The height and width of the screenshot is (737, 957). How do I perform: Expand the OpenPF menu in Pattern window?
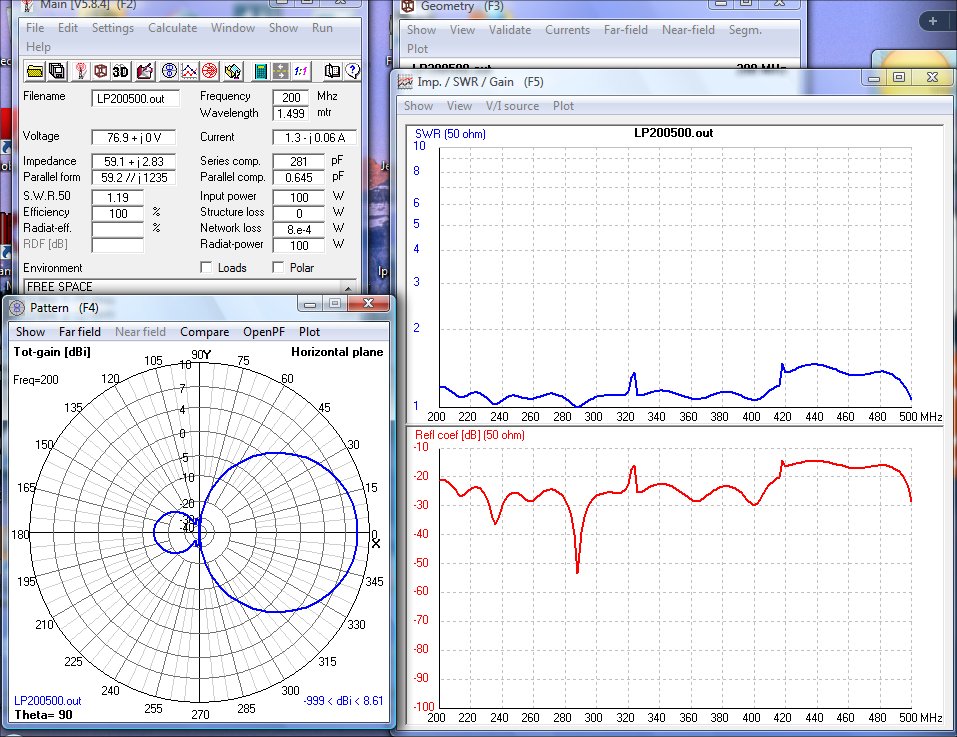pos(265,332)
